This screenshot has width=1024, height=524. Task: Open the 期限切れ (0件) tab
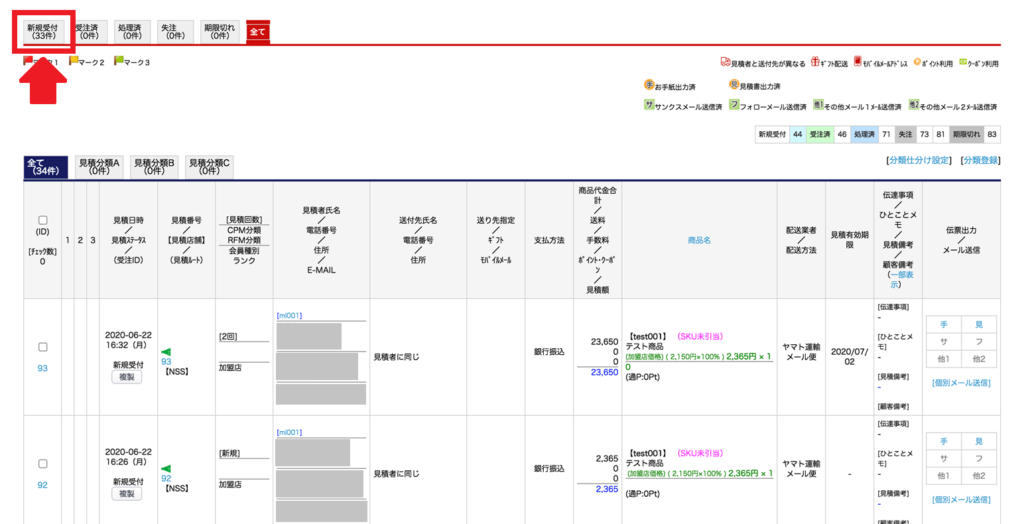pos(220,31)
